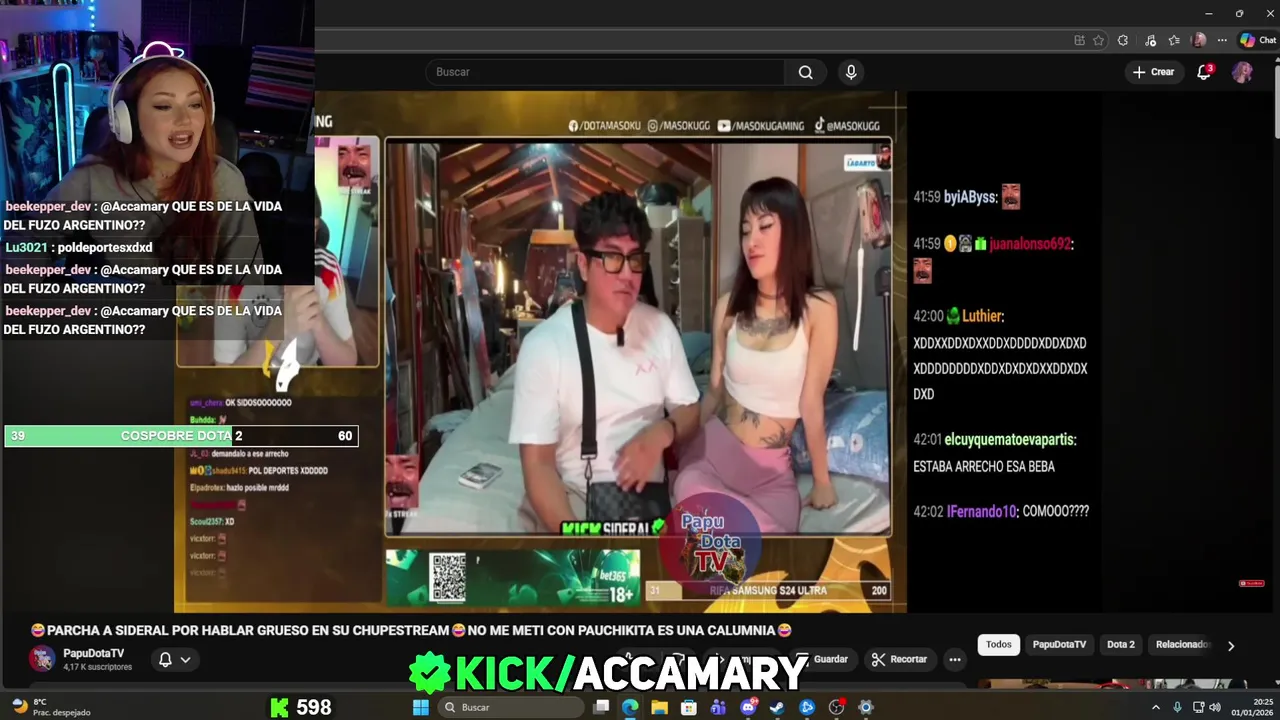Click microphone tray icon
1280x720 pixels.
pyautogui.click(x=1178, y=707)
